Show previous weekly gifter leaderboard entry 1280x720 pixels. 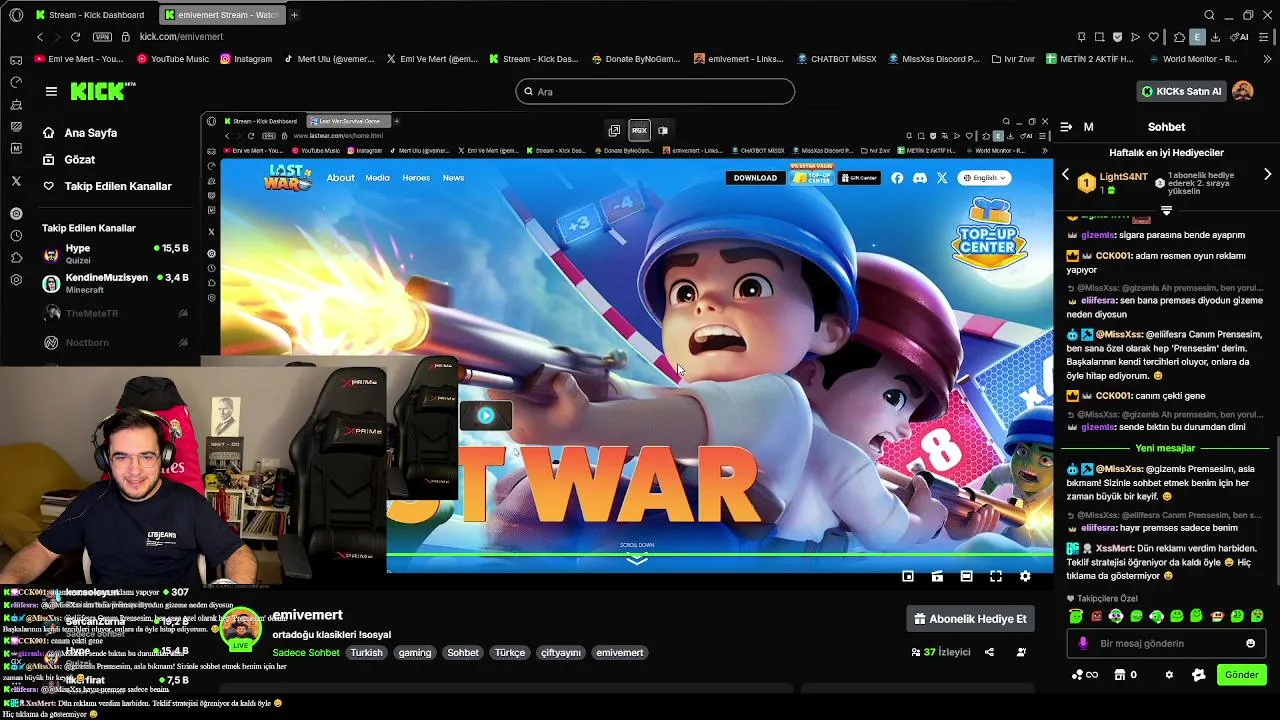click(x=1065, y=174)
